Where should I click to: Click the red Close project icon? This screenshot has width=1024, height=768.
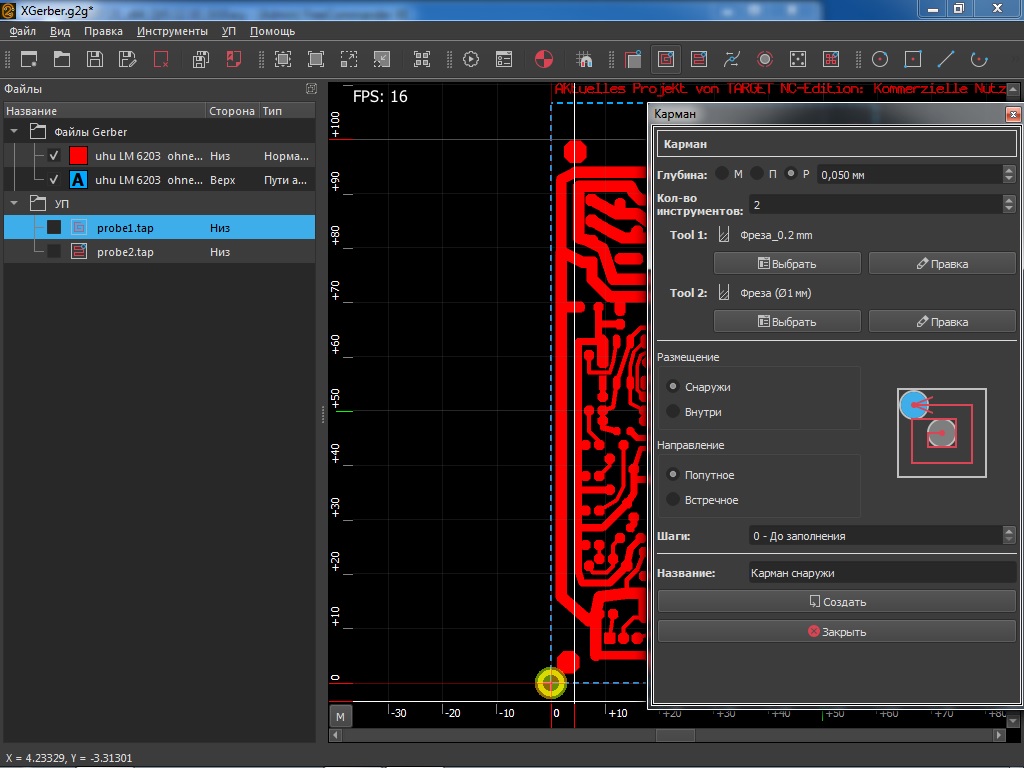tap(161, 59)
